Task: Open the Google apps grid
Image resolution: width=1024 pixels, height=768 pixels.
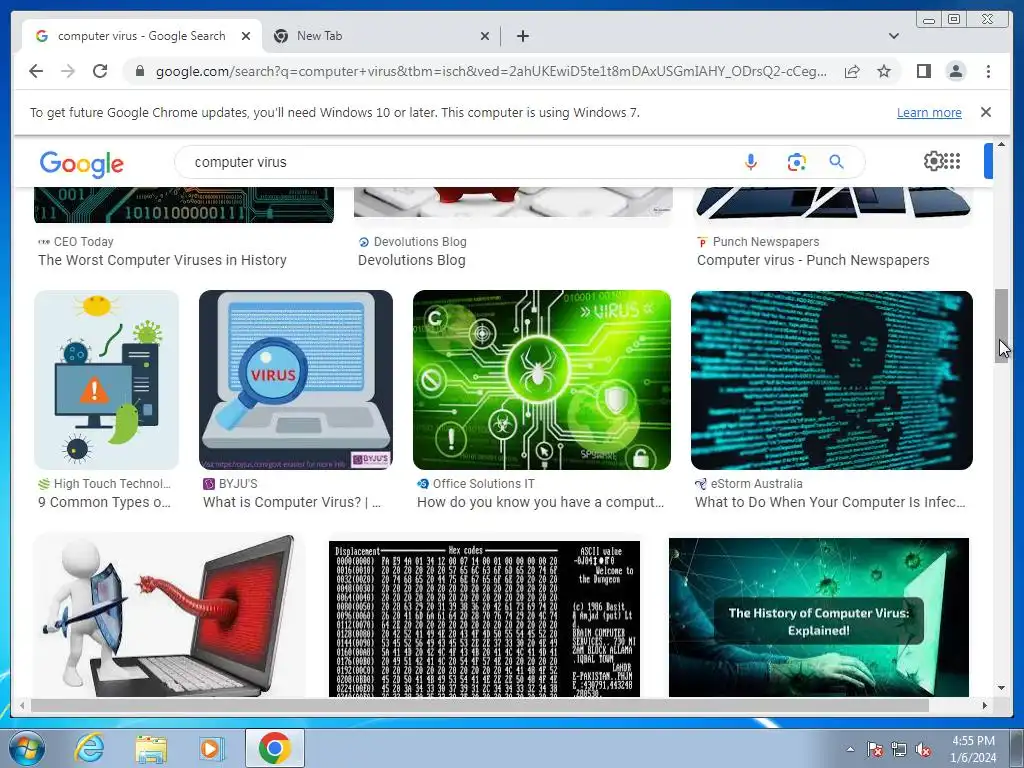Action: coord(953,161)
